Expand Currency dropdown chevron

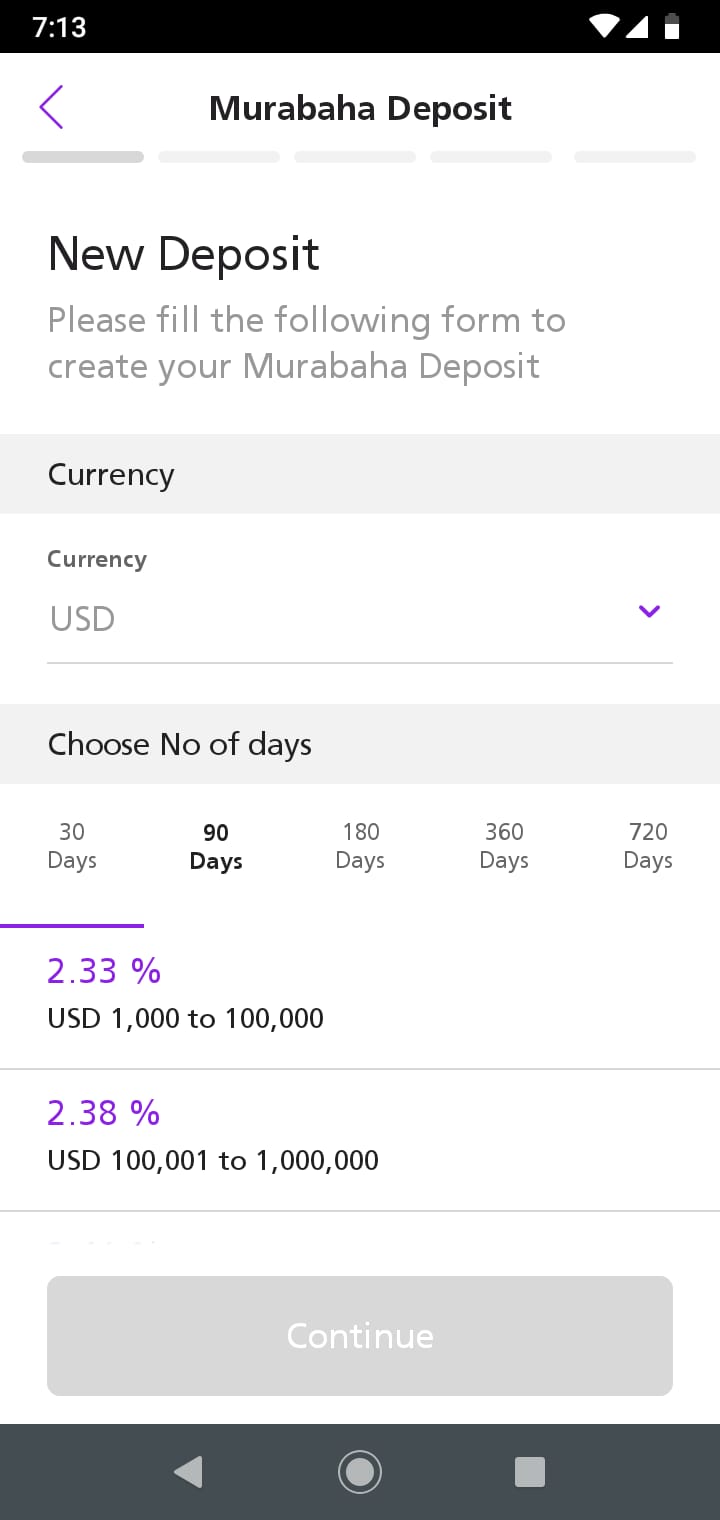click(649, 611)
